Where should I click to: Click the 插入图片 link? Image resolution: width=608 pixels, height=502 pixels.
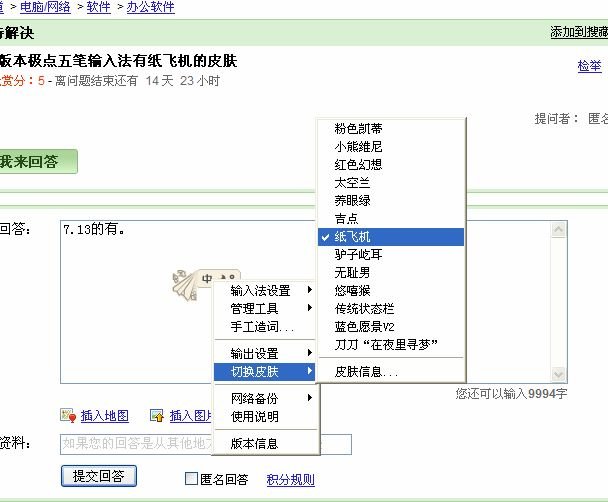click(x=191, y=416)
